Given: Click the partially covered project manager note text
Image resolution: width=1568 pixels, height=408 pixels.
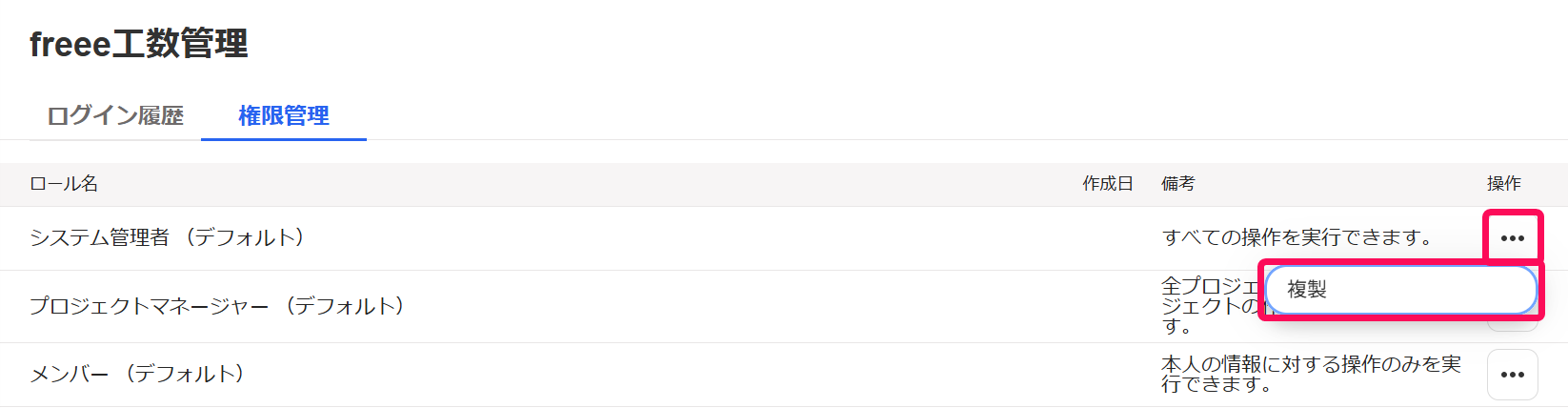Looking at the screenshot, I should point(1210,306).
